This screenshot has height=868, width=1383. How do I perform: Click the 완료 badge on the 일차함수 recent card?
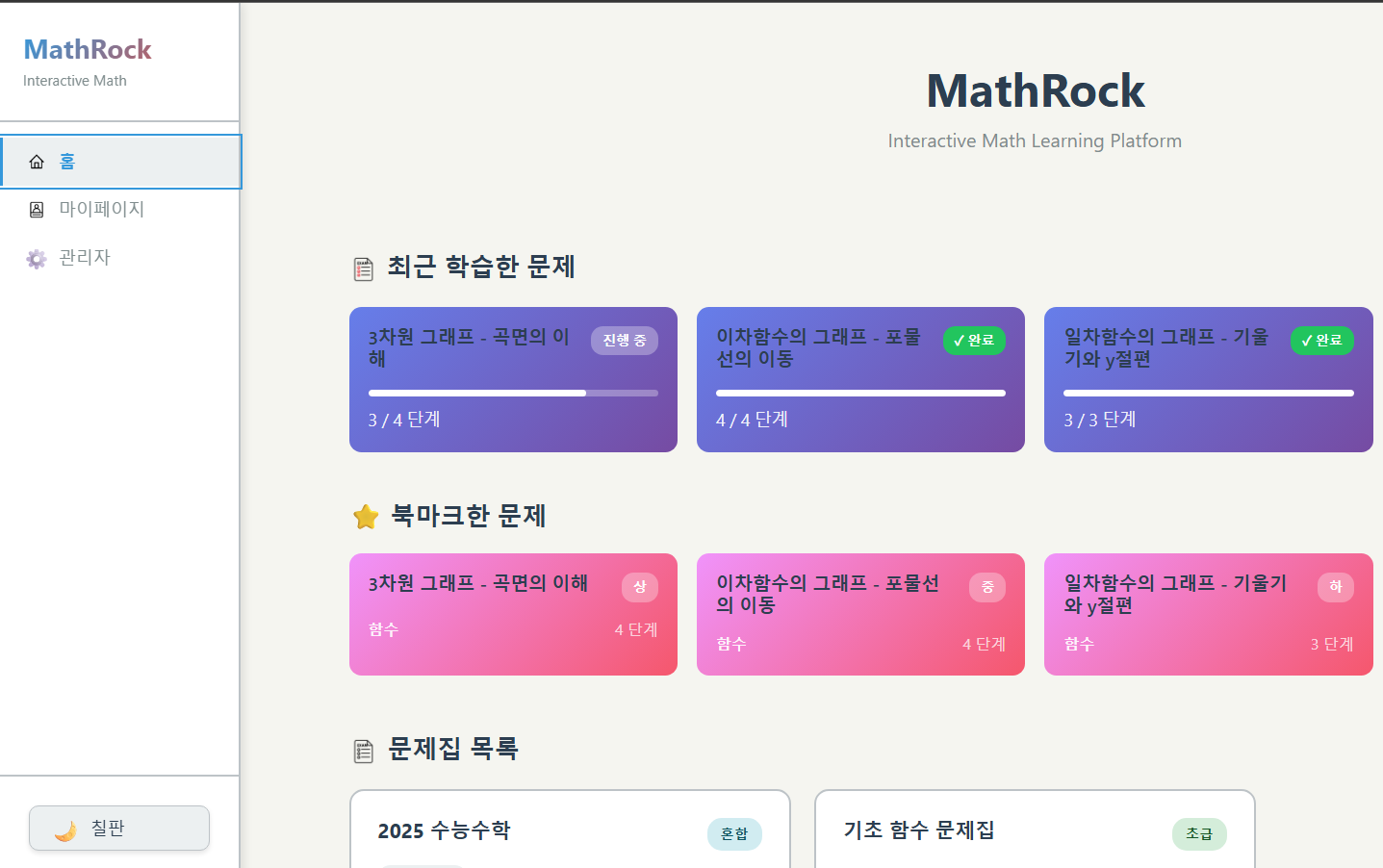pos(1321,341)
